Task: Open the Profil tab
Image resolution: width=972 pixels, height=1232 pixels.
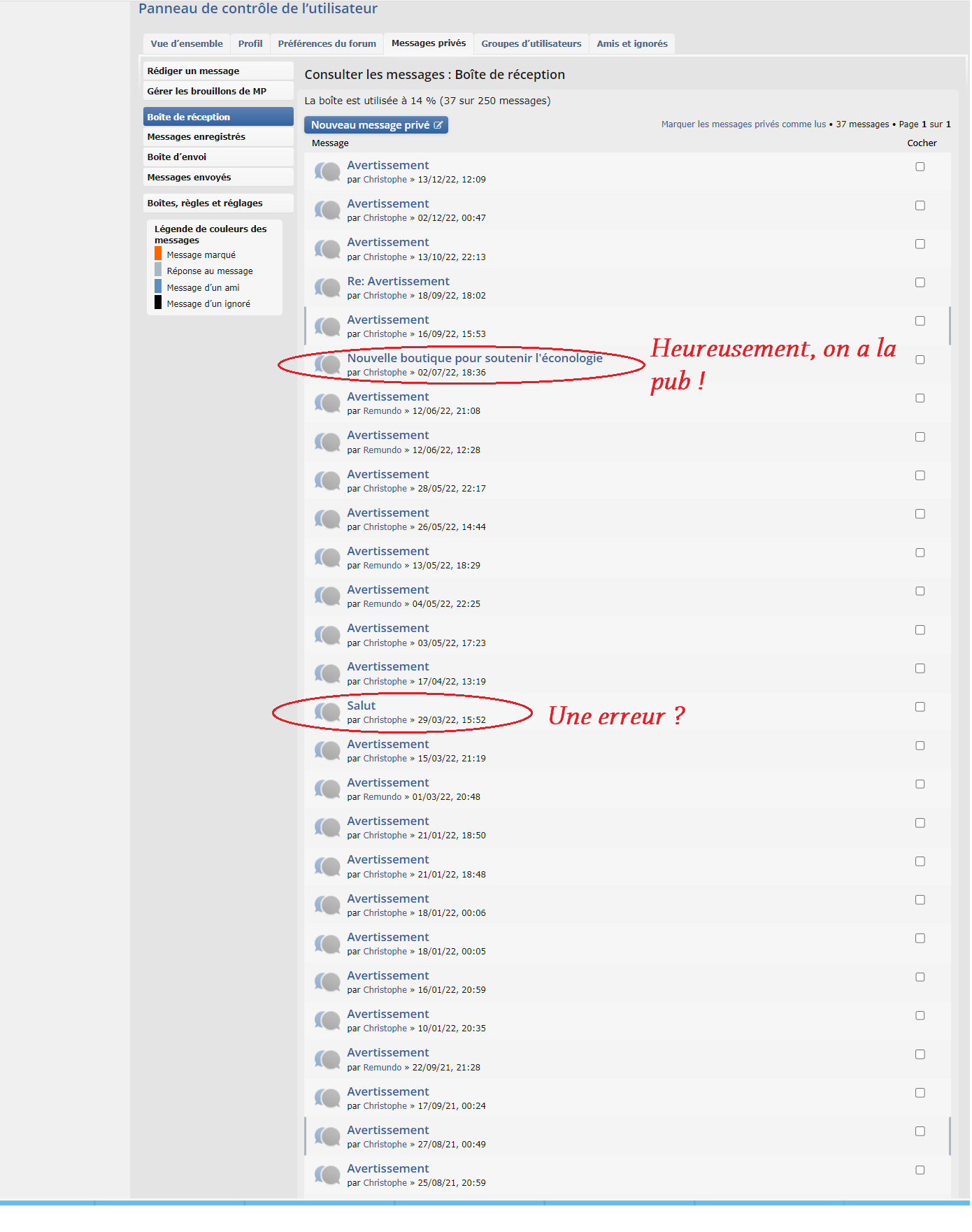Action: [250, 43]
